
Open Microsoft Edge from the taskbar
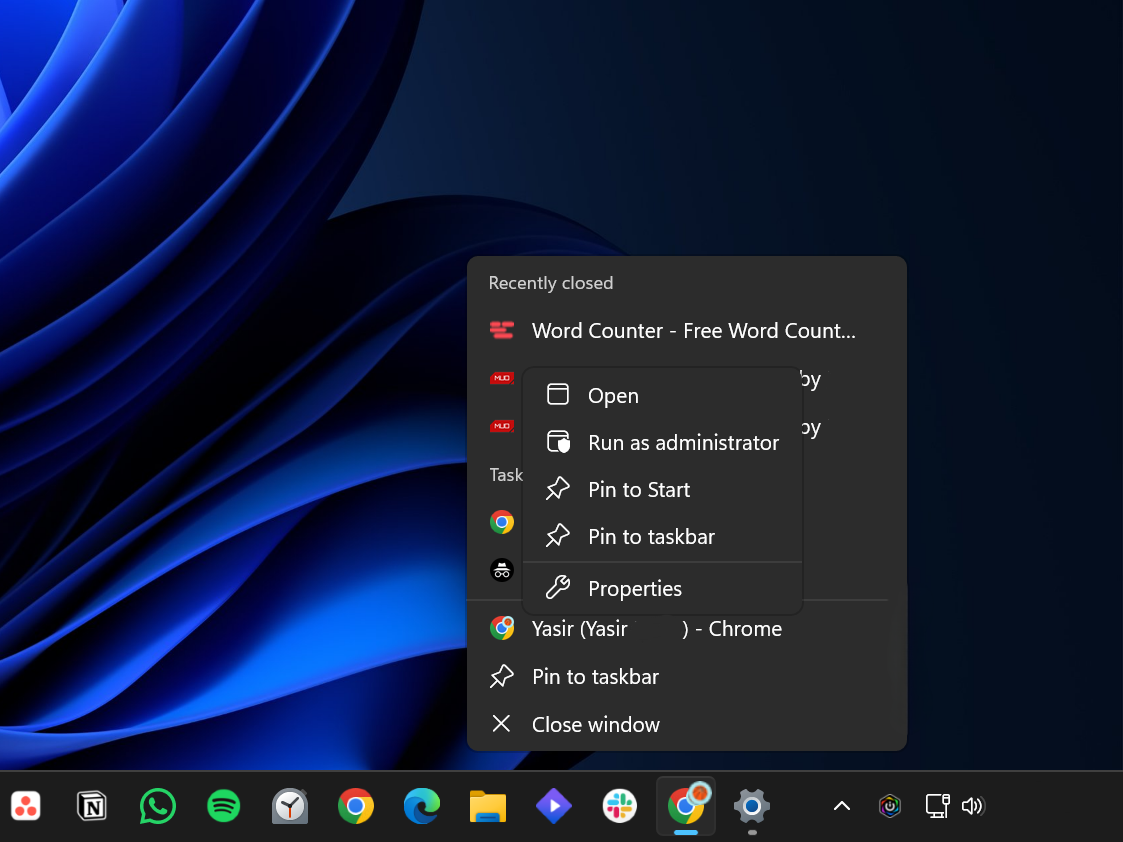[x=422, y=805]
